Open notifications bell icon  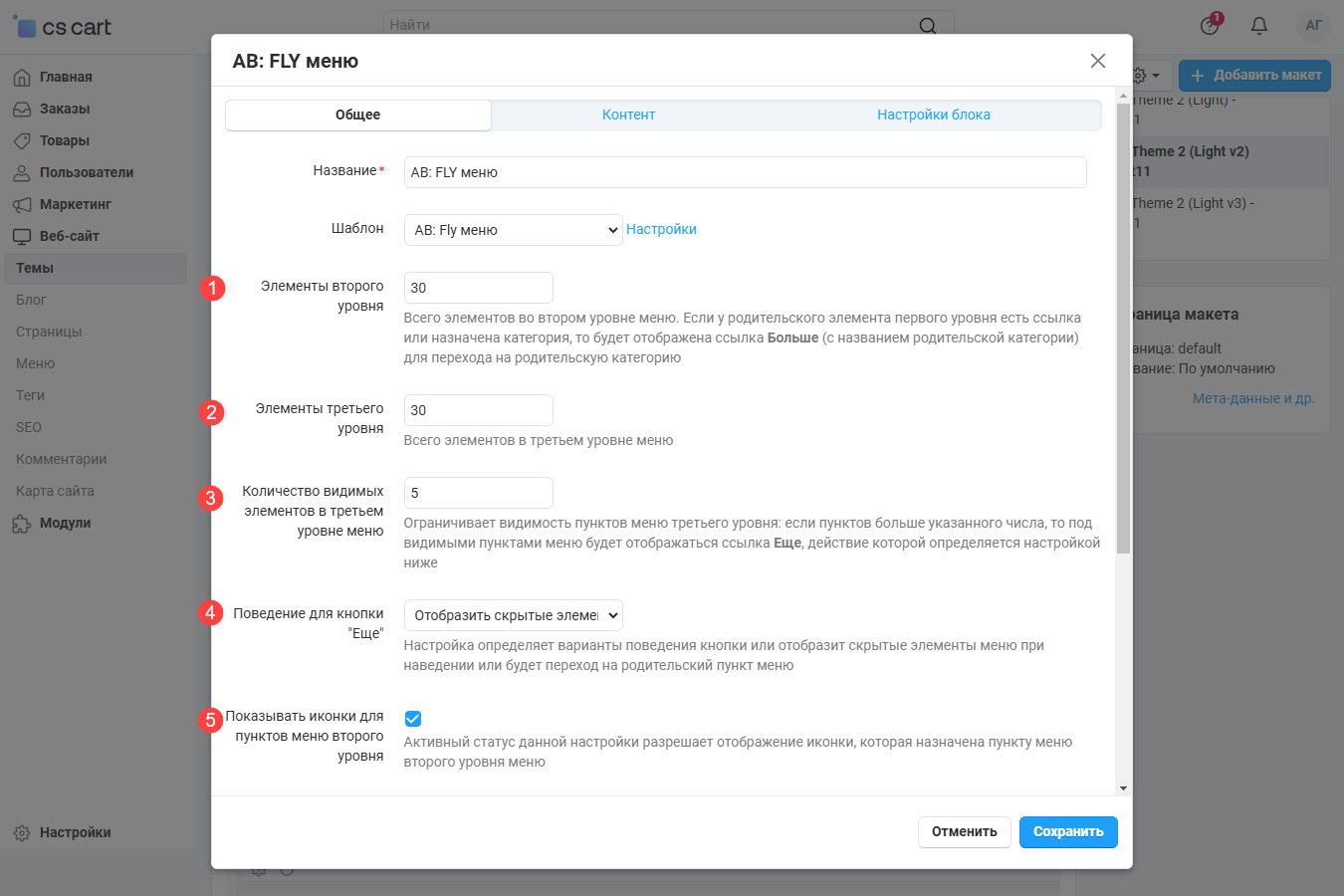pos(1259,26)
